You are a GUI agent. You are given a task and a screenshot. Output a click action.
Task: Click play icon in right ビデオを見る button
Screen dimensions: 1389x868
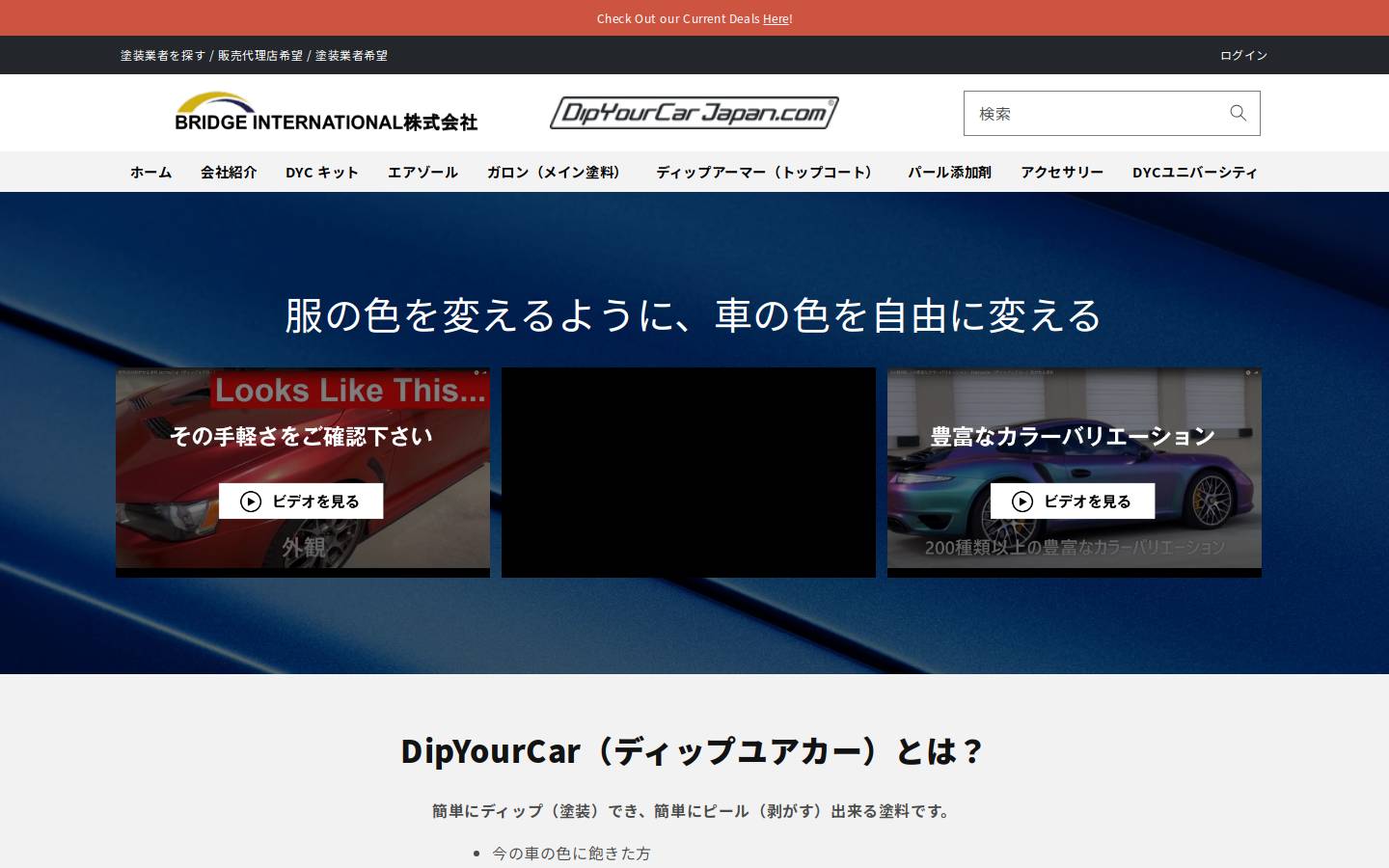[1022, 502]
